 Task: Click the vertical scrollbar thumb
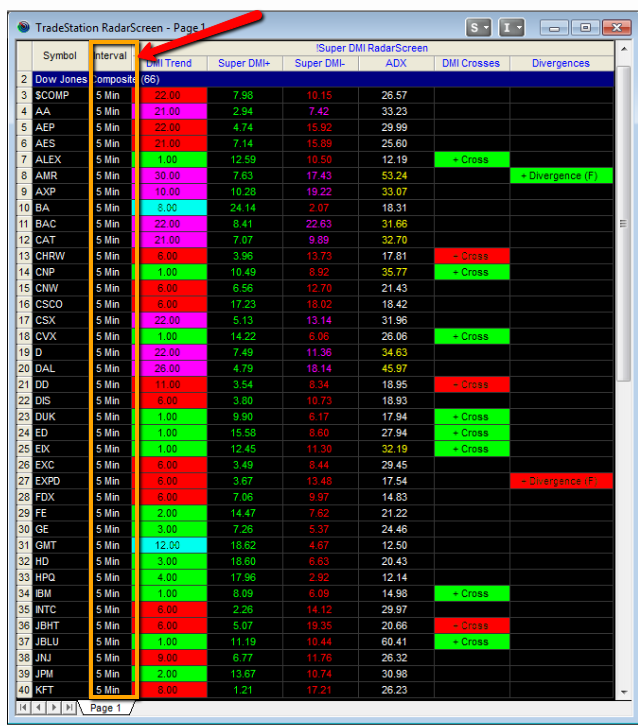pos(624,224)
